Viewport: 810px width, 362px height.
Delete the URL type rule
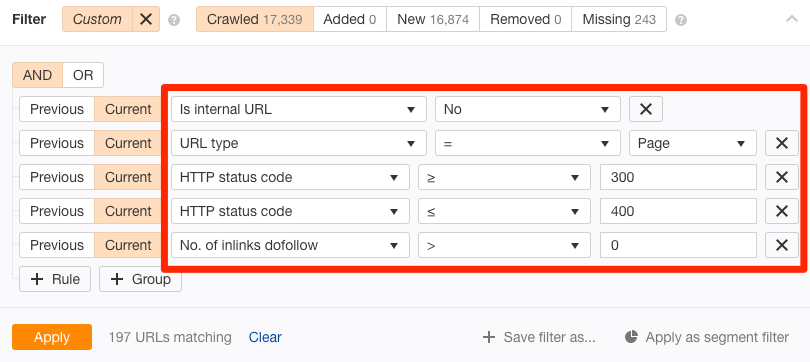[x=782, y=143]
